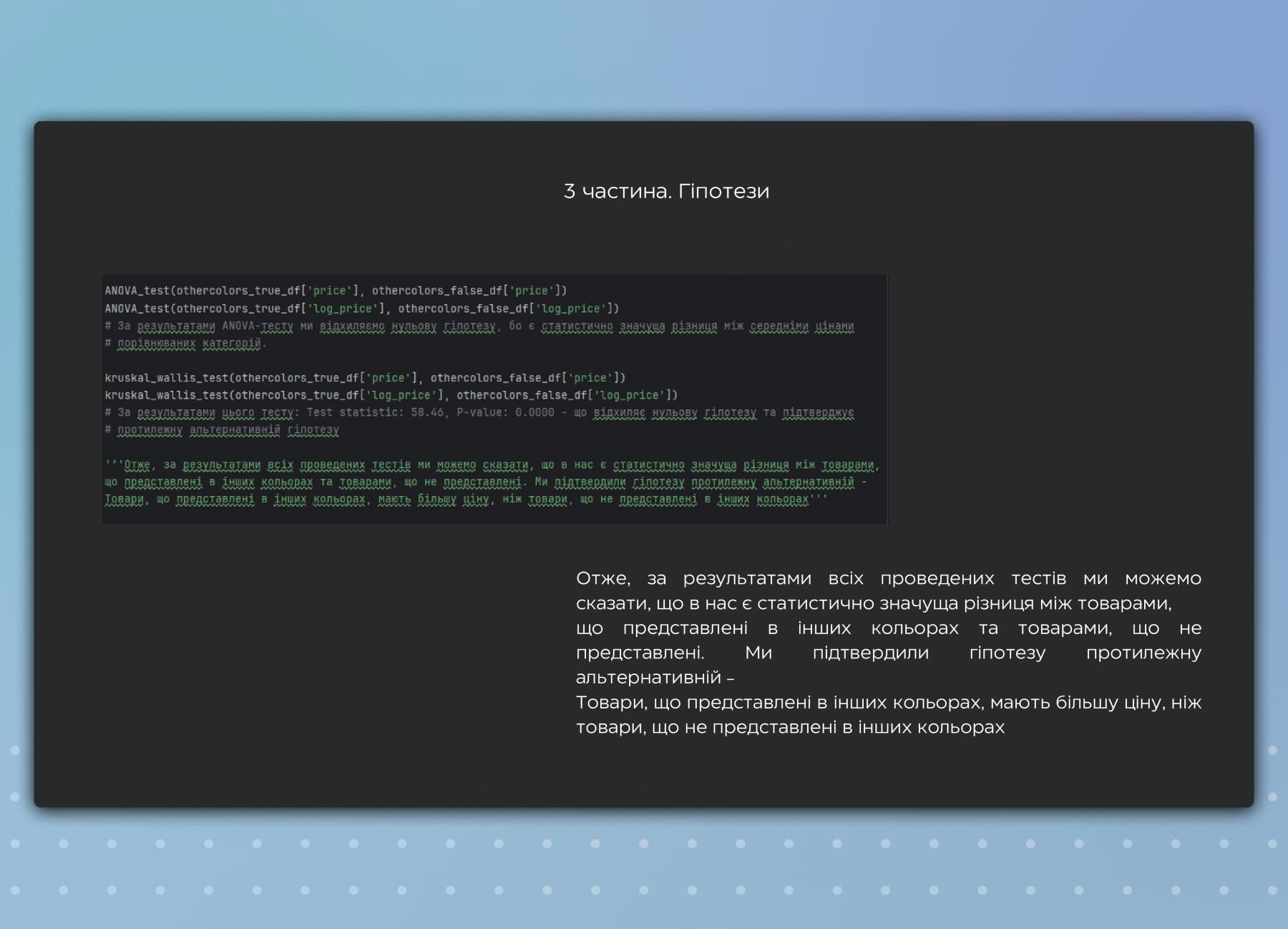Select the ANOVA_test log_price code line
1288x929 pixels.
pyautogui.click(x=361, y=308)
